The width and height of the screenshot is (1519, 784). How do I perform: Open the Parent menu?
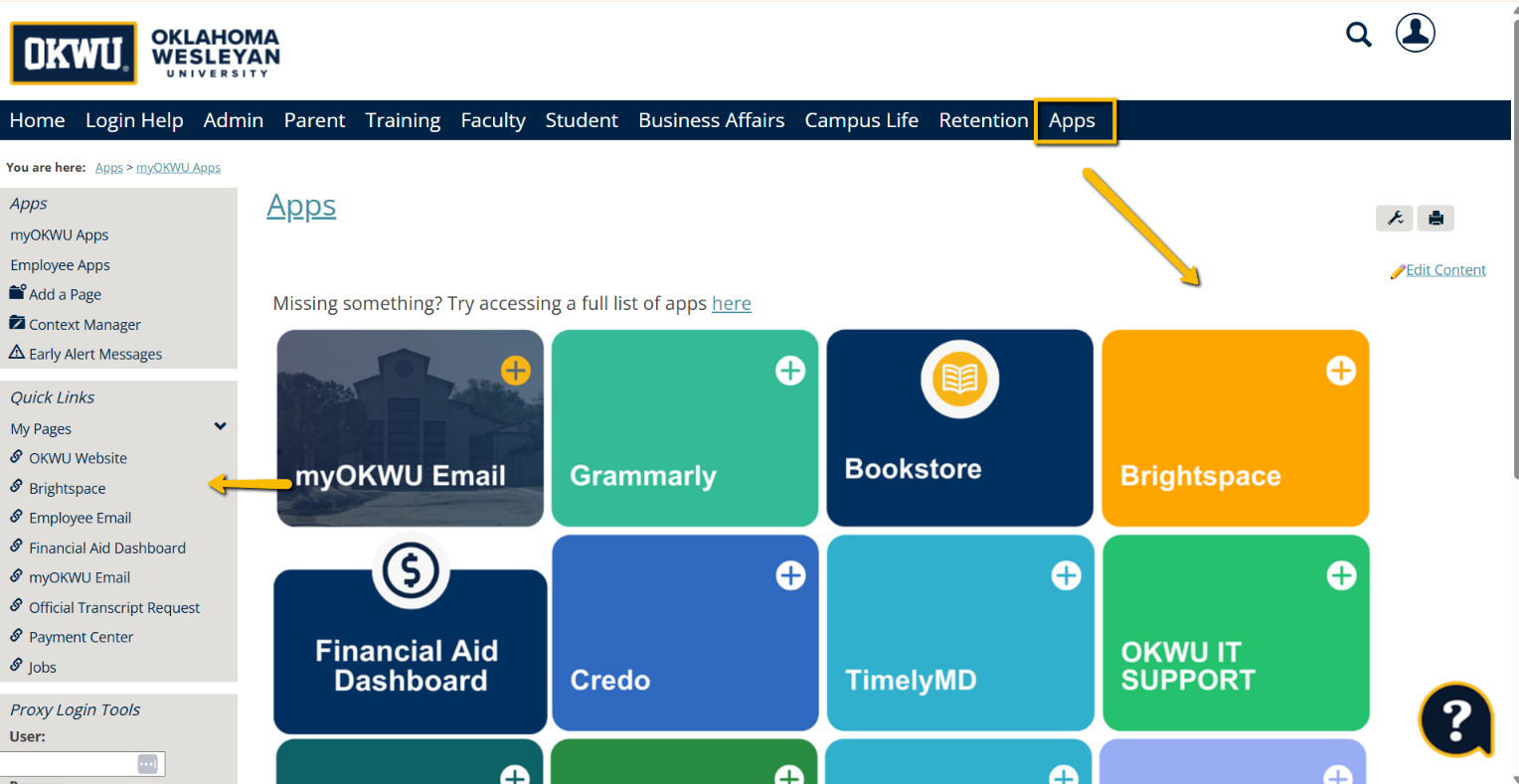coord(314,120)
